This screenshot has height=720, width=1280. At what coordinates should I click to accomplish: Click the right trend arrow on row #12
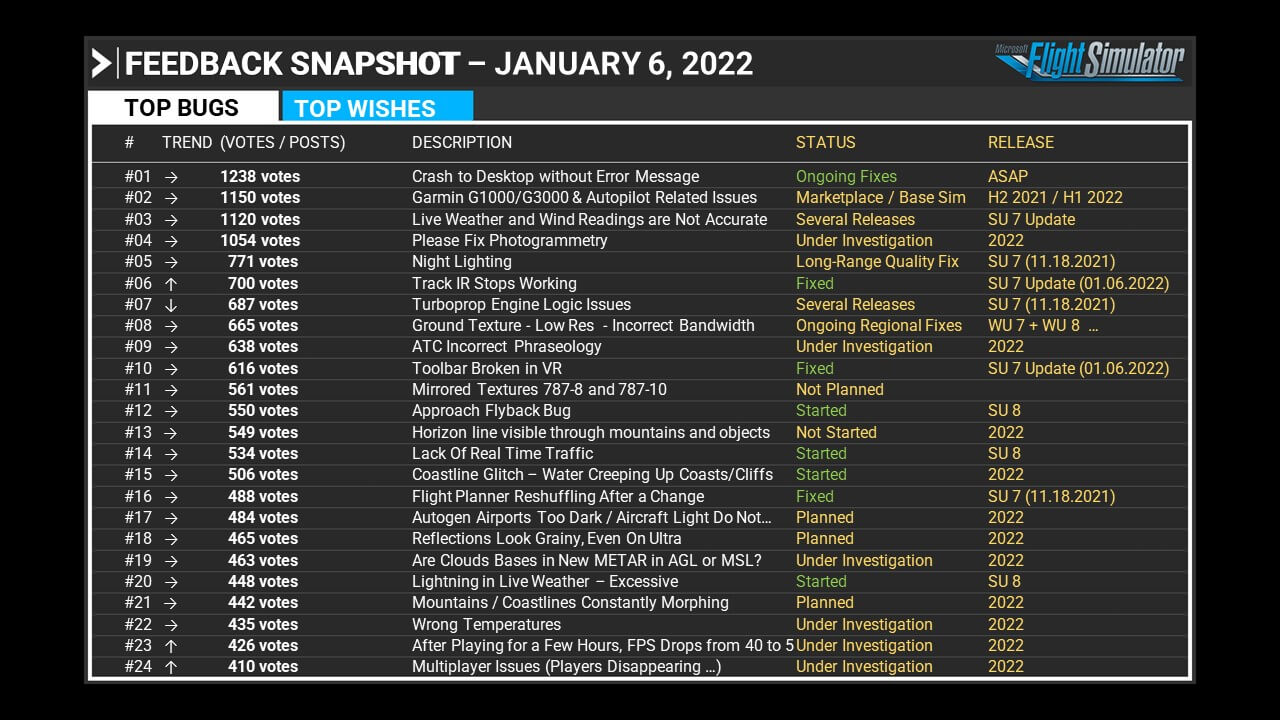coord(171,411)
